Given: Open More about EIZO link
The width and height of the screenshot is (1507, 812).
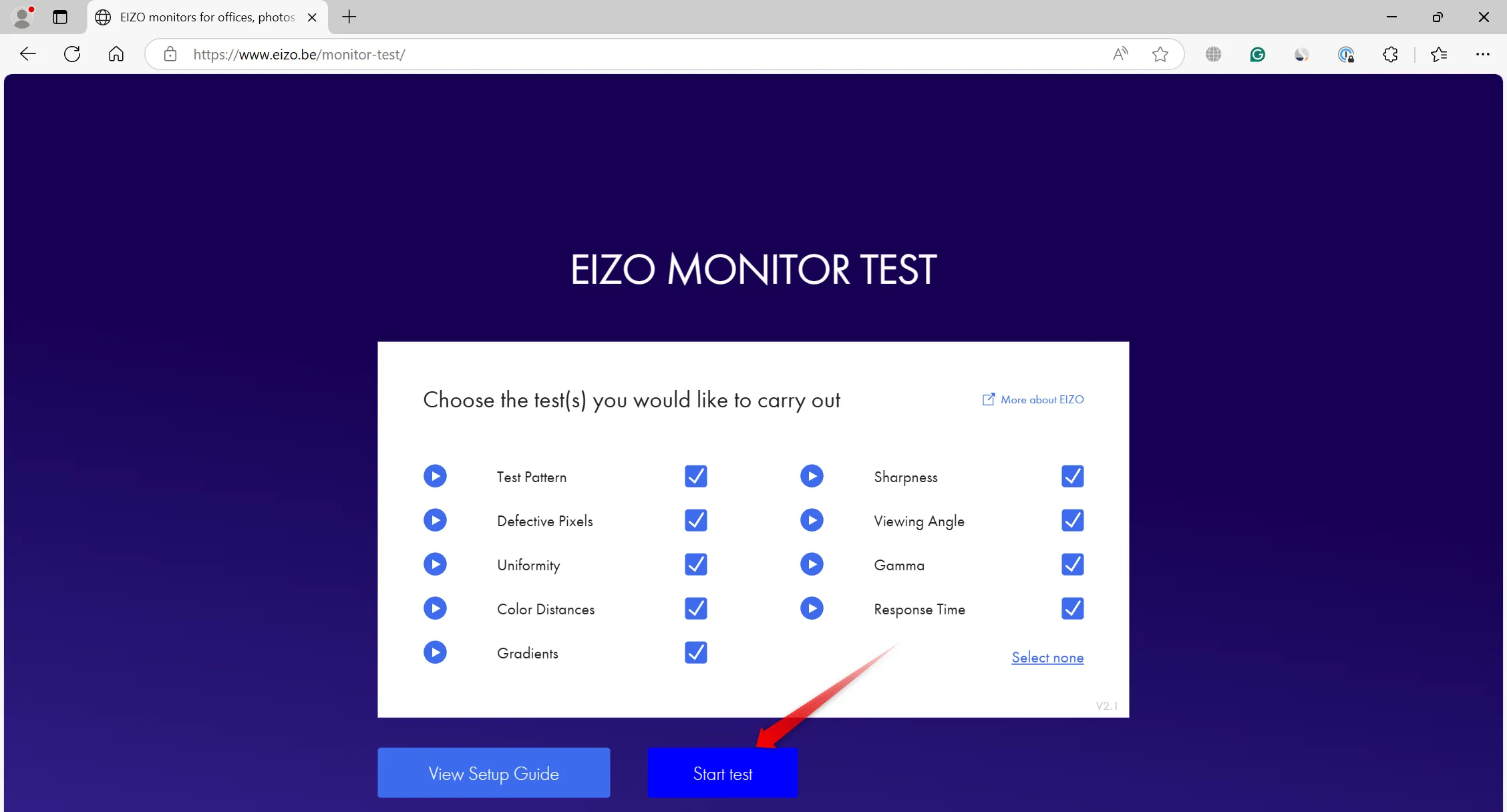Looking at the screenshot, I should click(x=1033, y=399).
